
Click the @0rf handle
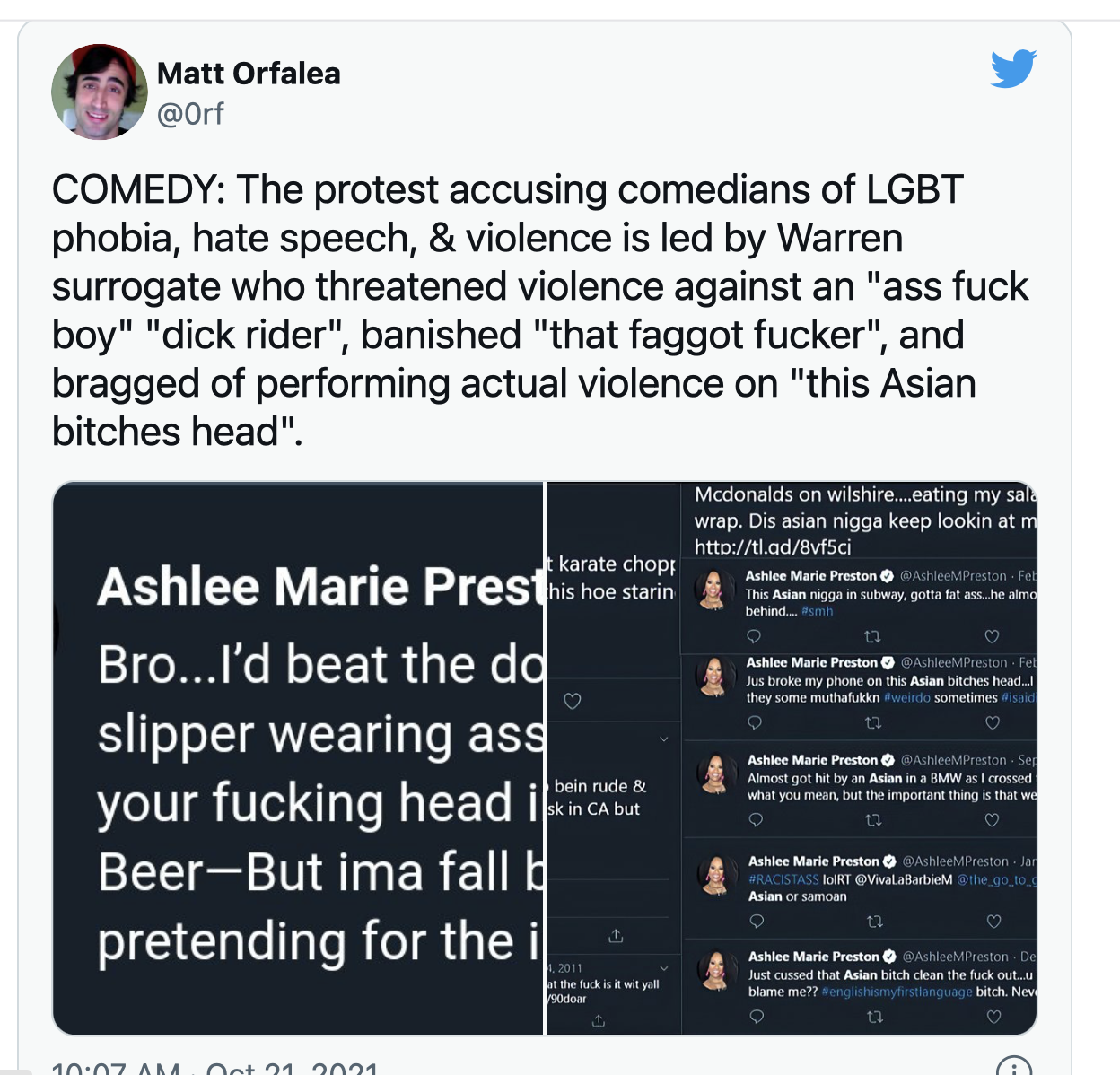[x=190, y=114]
